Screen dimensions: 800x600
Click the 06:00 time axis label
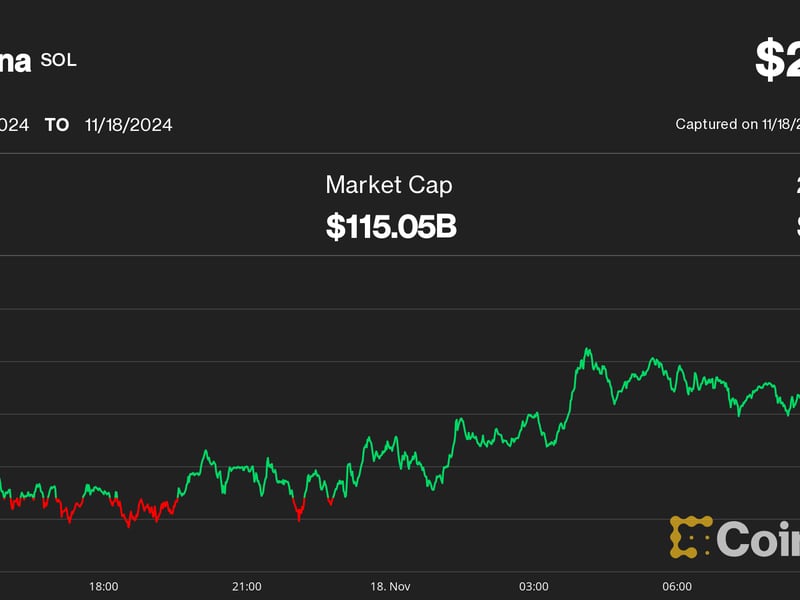point(676,586)
